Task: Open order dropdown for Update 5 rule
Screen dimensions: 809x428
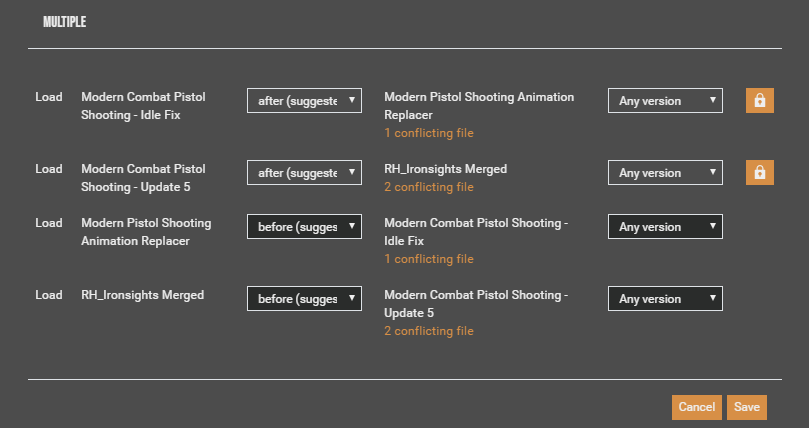Action: 304,172
